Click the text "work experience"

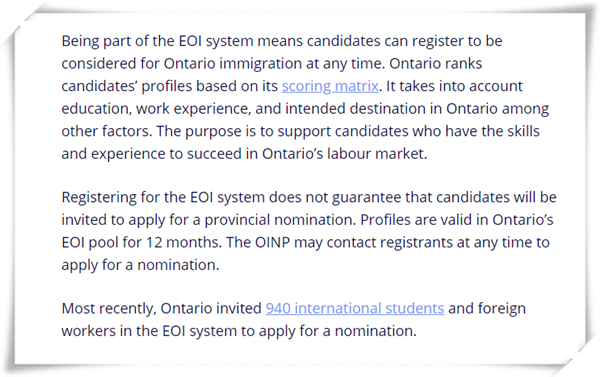[193, 109]
